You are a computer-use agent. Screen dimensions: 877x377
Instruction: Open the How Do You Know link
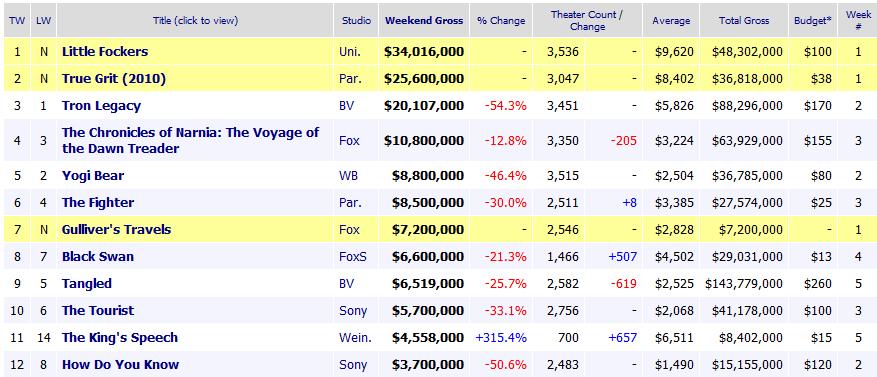[x=120, y=365]
